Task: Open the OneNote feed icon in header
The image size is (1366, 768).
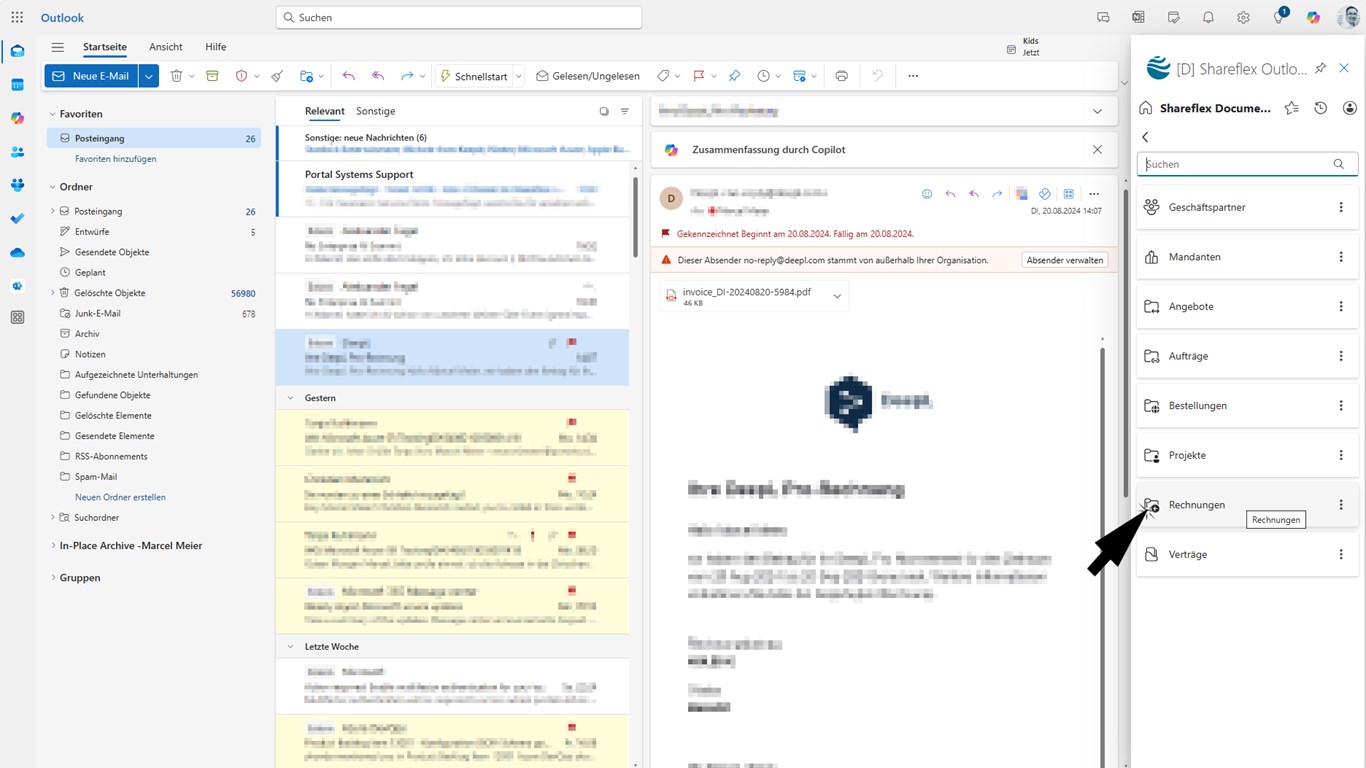Action: point(1138,17)
